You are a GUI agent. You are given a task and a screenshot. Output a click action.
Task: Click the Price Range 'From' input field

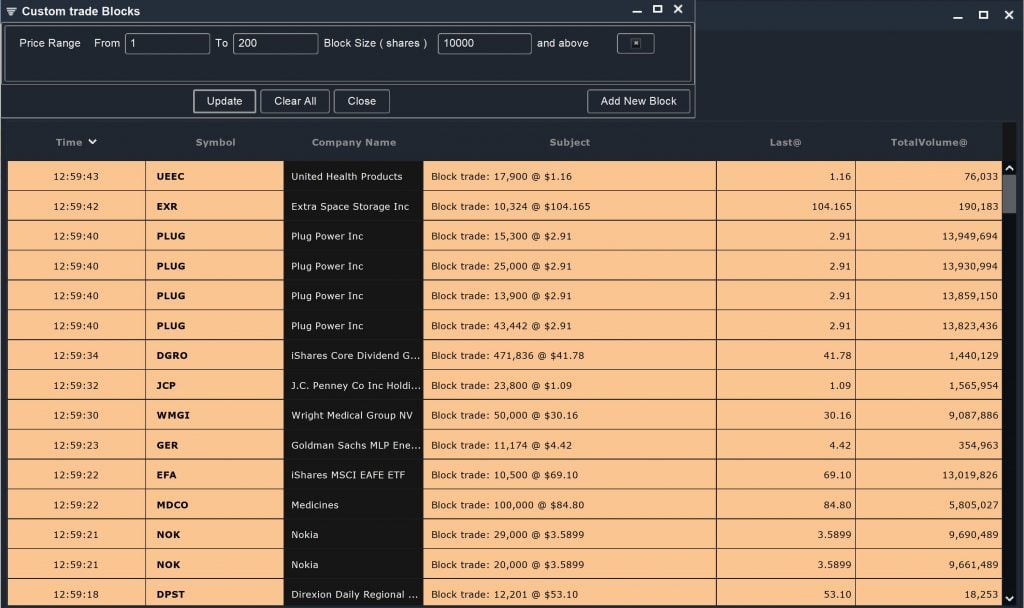point(167,43)
